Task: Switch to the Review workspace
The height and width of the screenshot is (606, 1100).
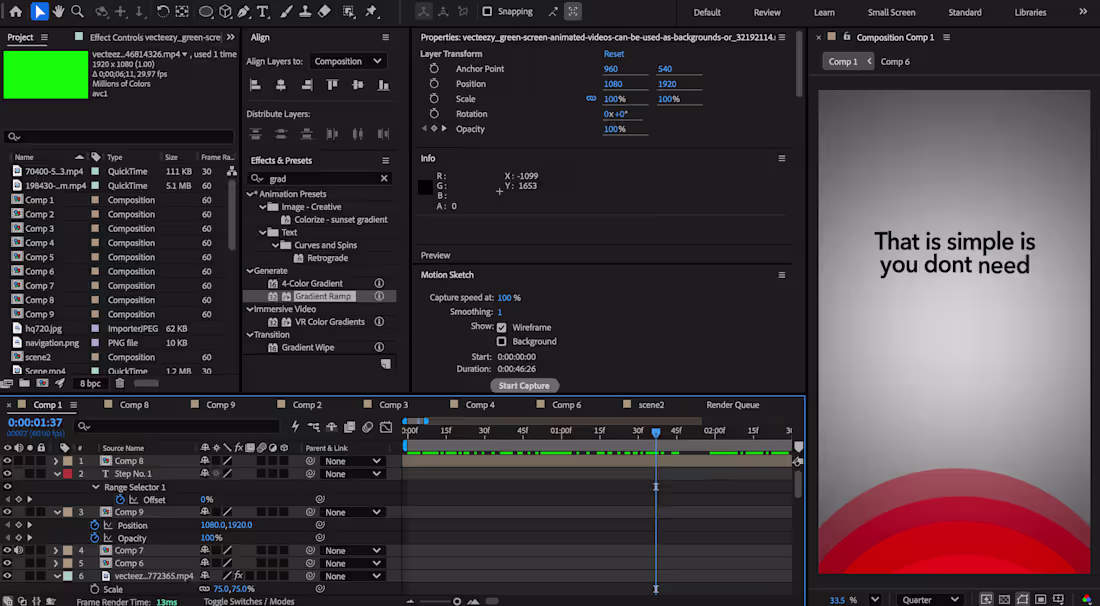Action: click(767, 12)
